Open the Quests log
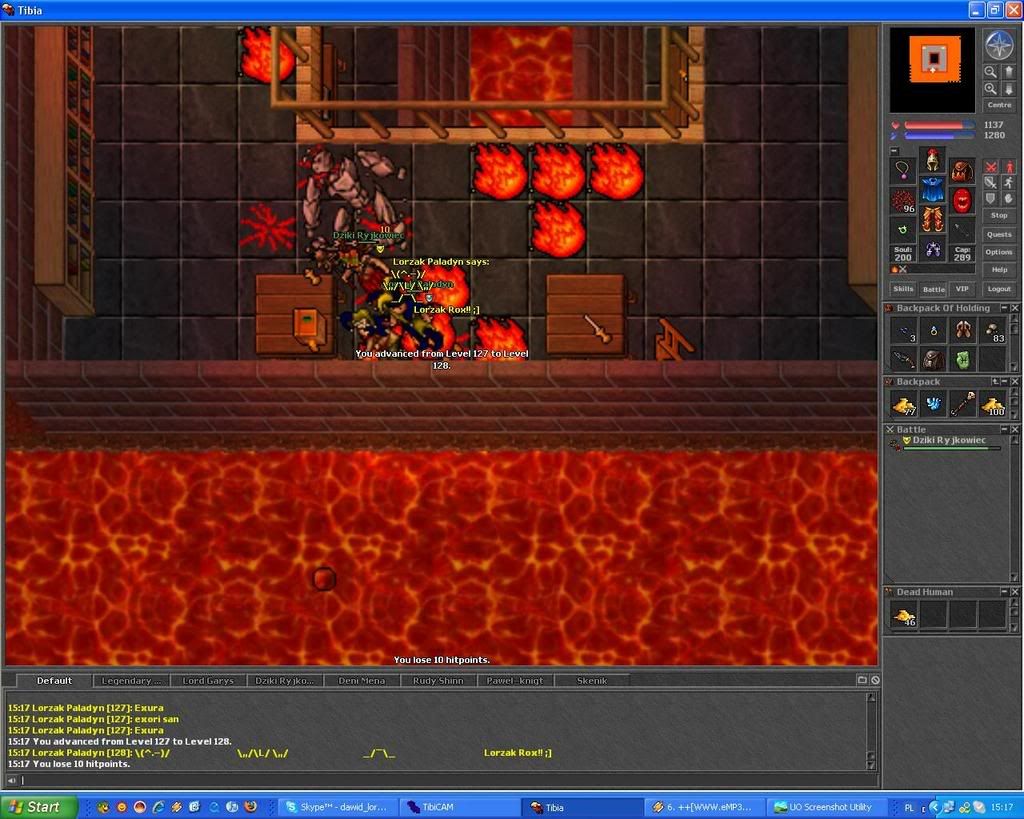 pyautogui.click(x=999, y=234)
